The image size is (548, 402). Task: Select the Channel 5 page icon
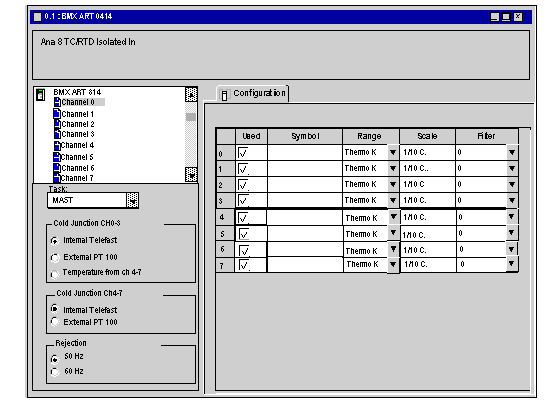point(57,157)
